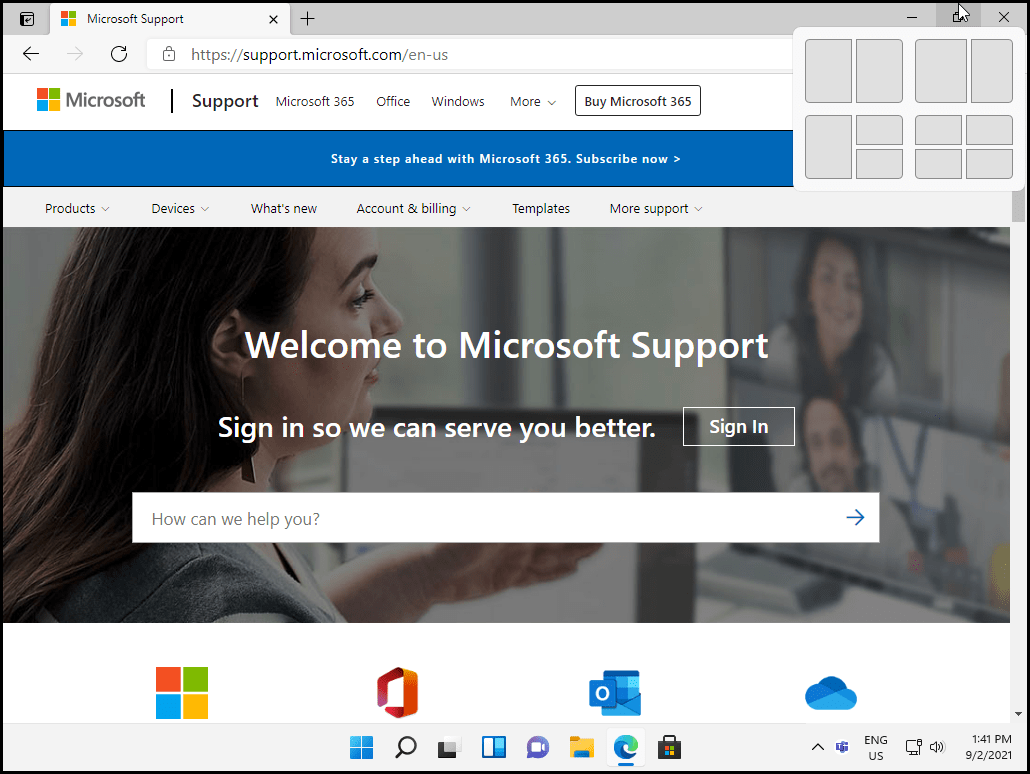Open the Support home link
The height and width of the screenshot is (774, 1030).
click(225, 101)
